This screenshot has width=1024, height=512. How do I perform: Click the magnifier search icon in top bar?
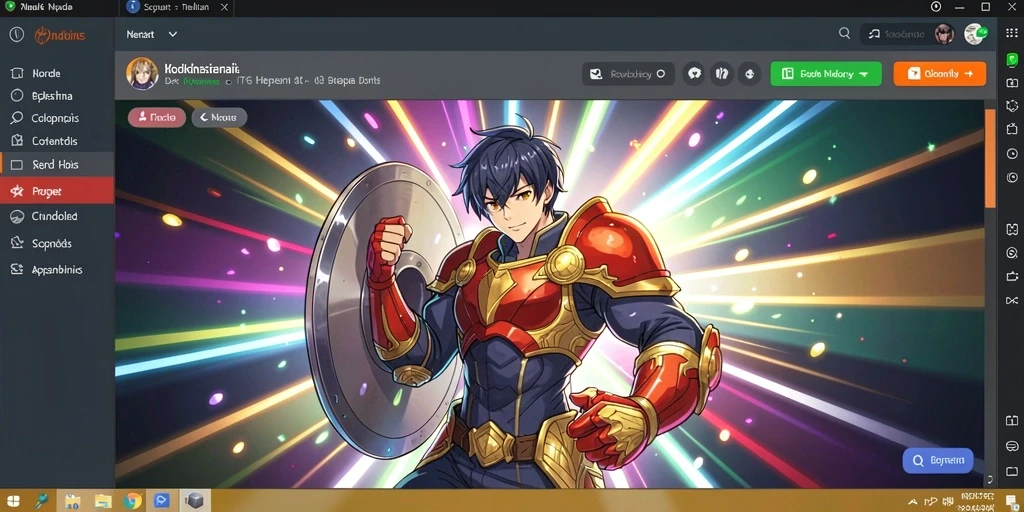pos(844,33)
